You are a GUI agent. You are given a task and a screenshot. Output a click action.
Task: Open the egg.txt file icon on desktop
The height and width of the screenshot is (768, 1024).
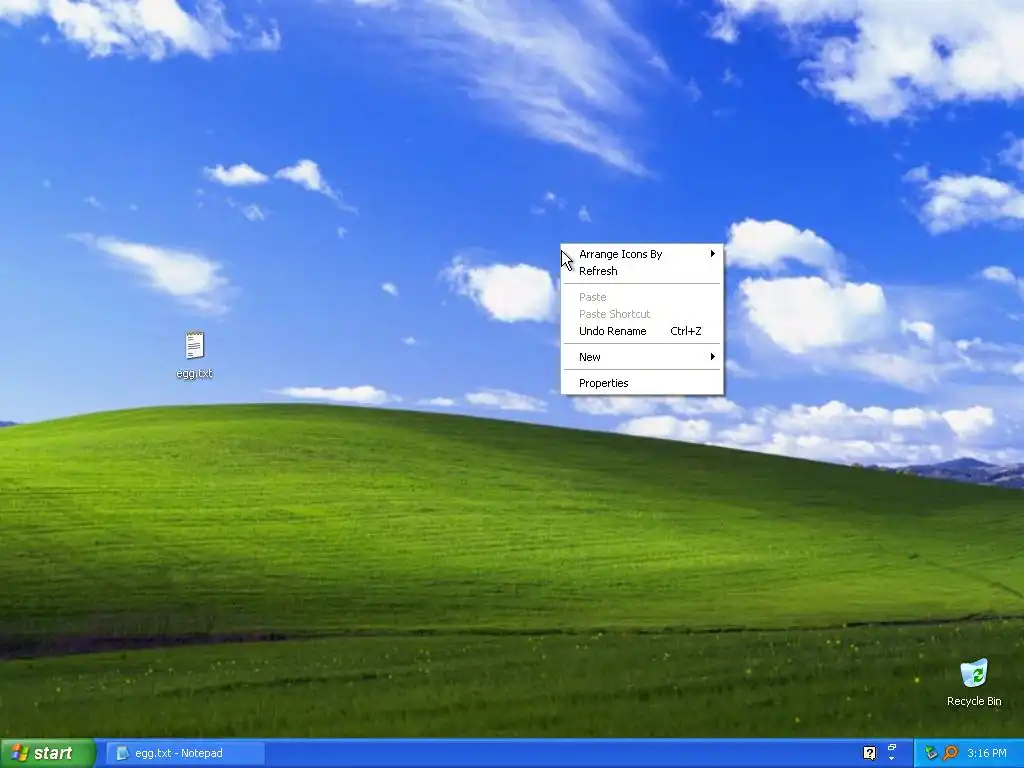[x=195, y=345]
